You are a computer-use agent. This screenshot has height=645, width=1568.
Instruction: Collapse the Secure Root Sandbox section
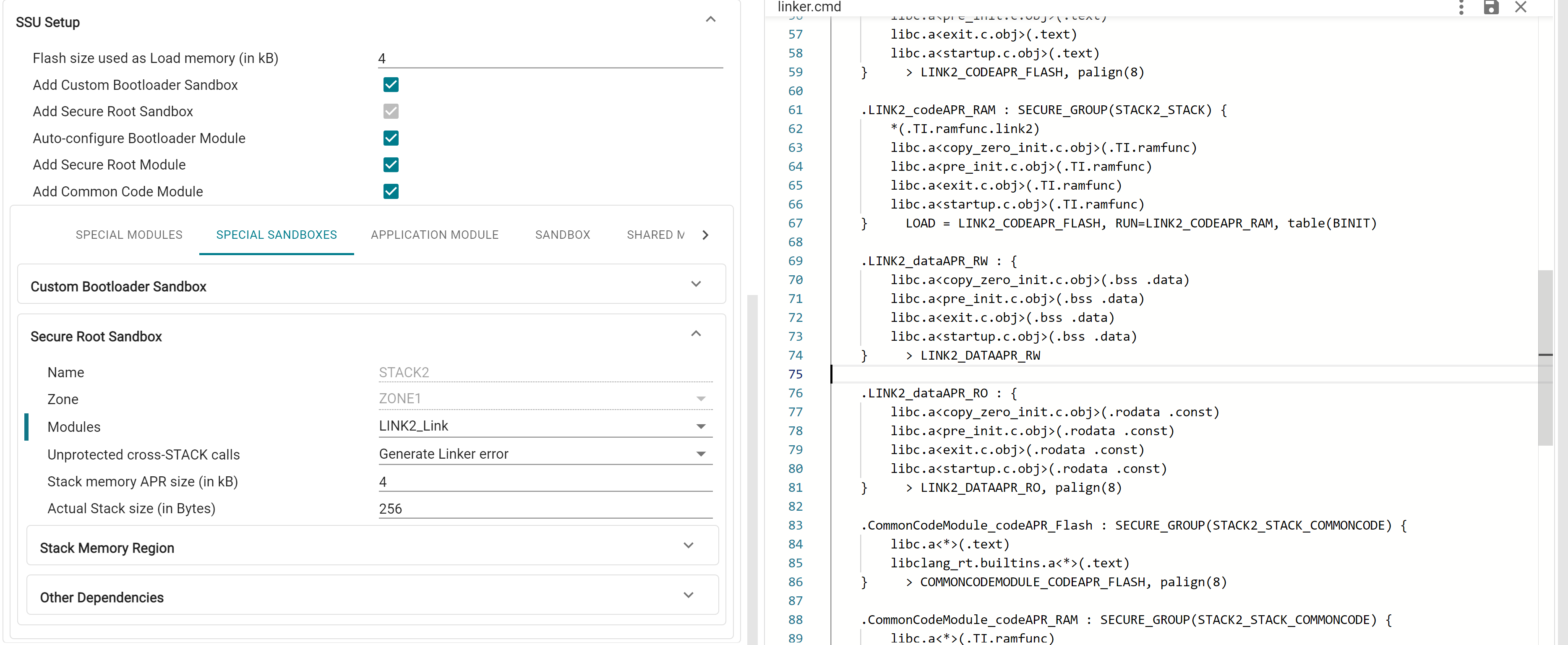pyautogui.click(x=696, y=334)
